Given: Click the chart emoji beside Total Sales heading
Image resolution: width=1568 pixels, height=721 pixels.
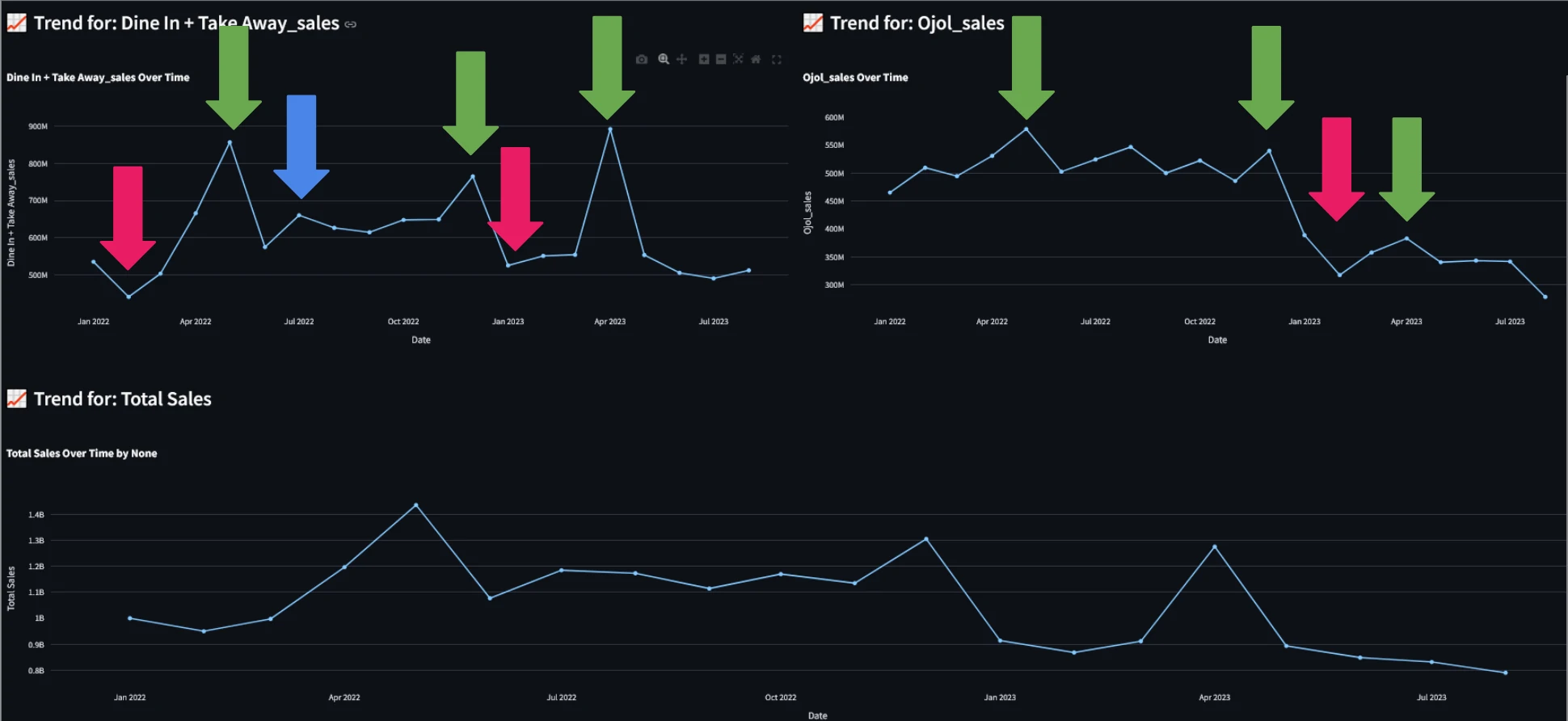Looking at the screenshot, I should 17,398.
